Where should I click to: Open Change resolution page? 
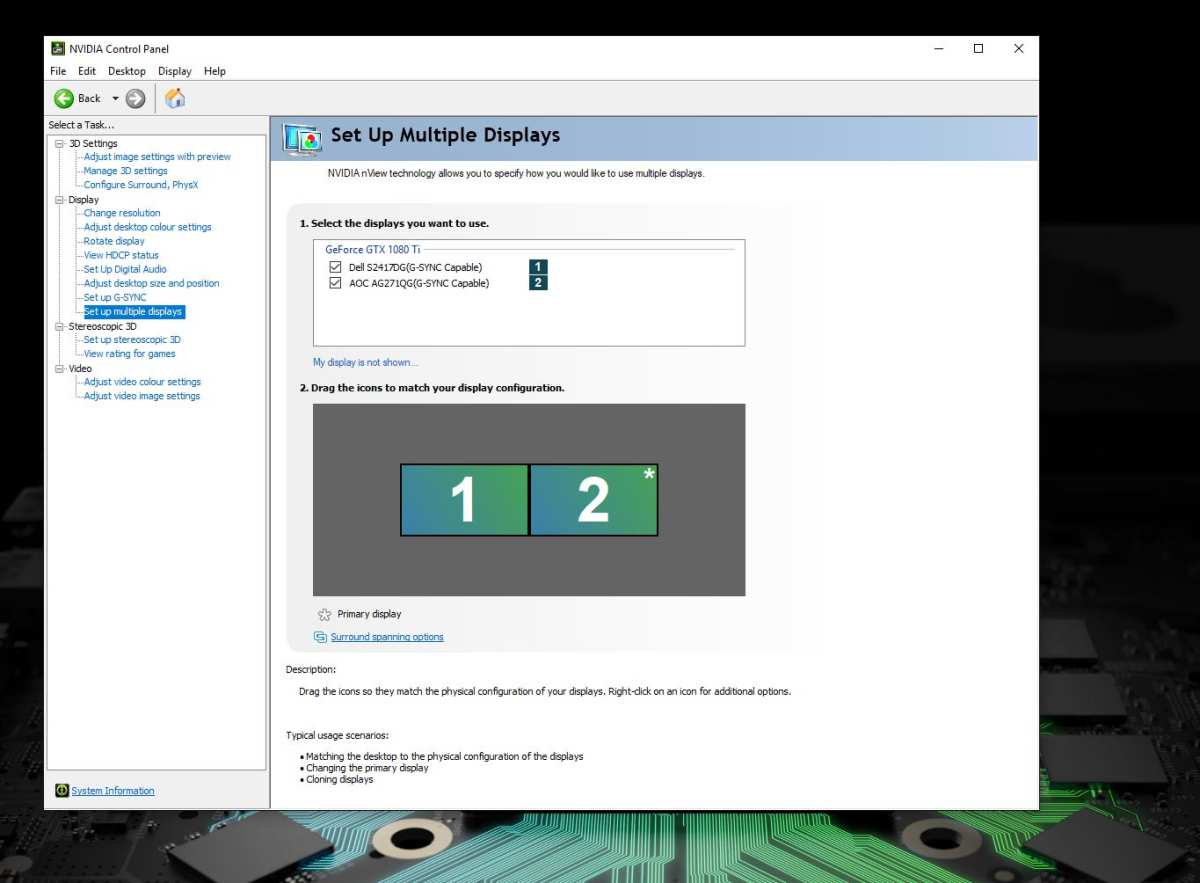[122, 213]
